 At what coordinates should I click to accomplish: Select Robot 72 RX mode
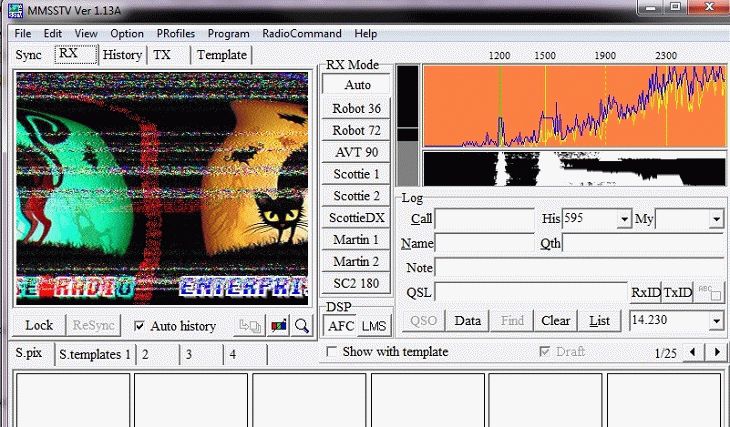click(x=357, y=130)
